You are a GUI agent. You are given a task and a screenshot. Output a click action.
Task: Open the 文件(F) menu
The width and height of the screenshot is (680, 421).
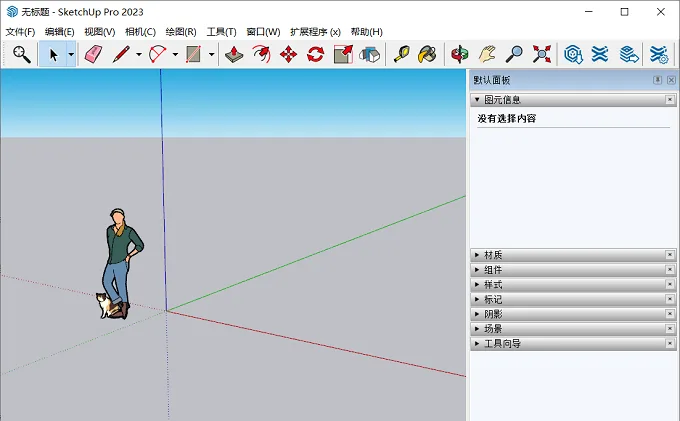(20, 32)
